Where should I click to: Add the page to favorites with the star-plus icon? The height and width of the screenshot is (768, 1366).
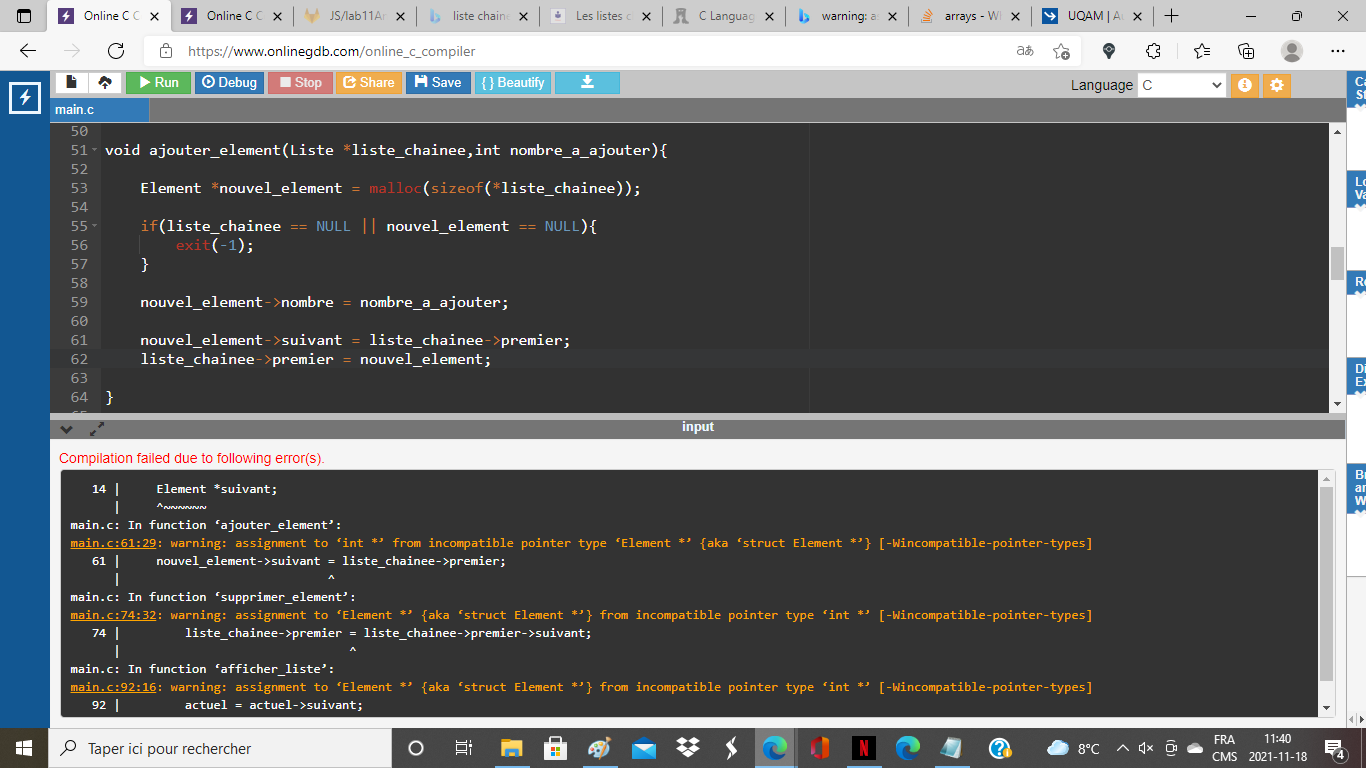click(1061, 51)
